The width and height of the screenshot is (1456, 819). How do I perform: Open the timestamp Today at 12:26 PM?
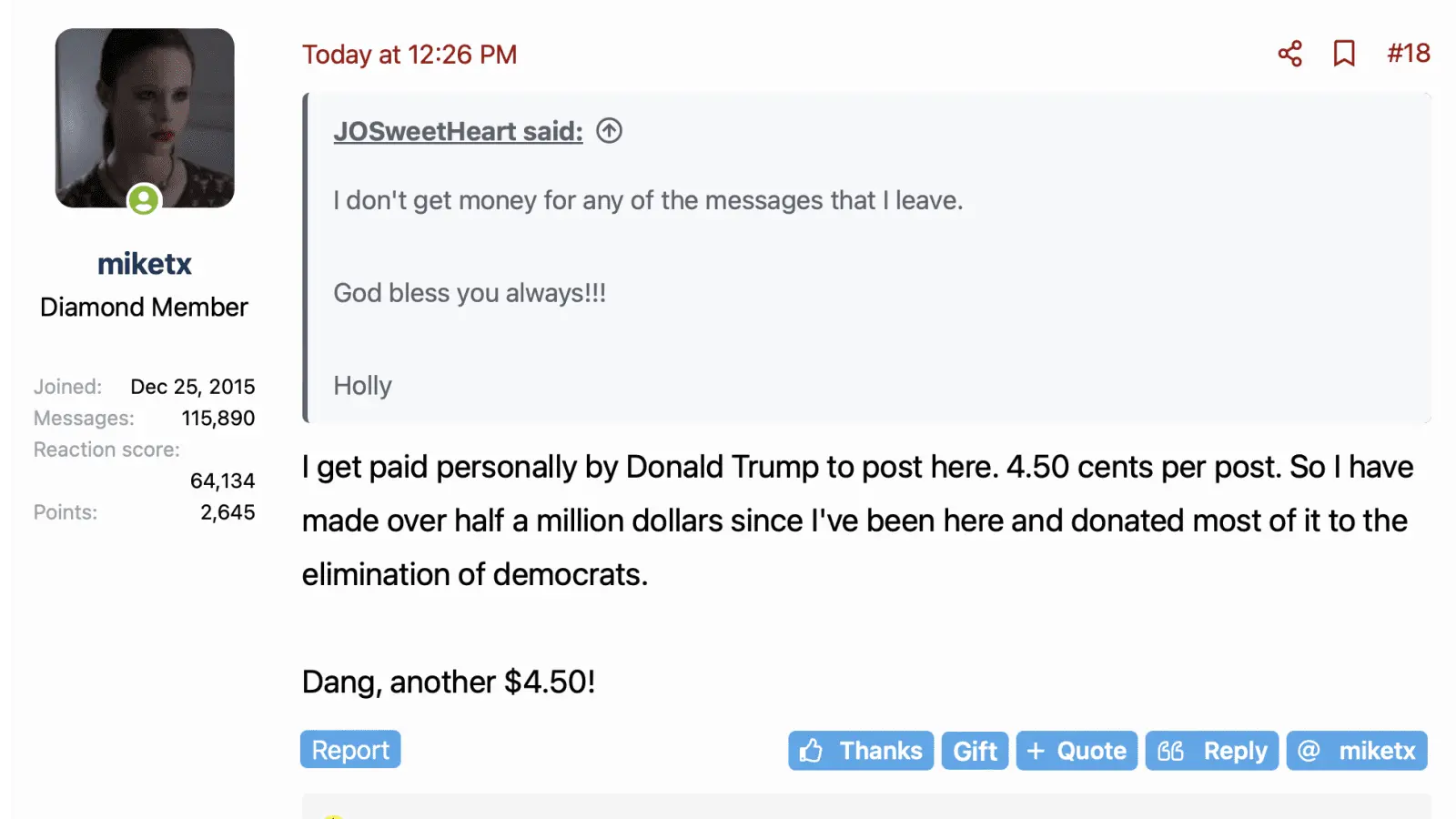pos(409,54)
